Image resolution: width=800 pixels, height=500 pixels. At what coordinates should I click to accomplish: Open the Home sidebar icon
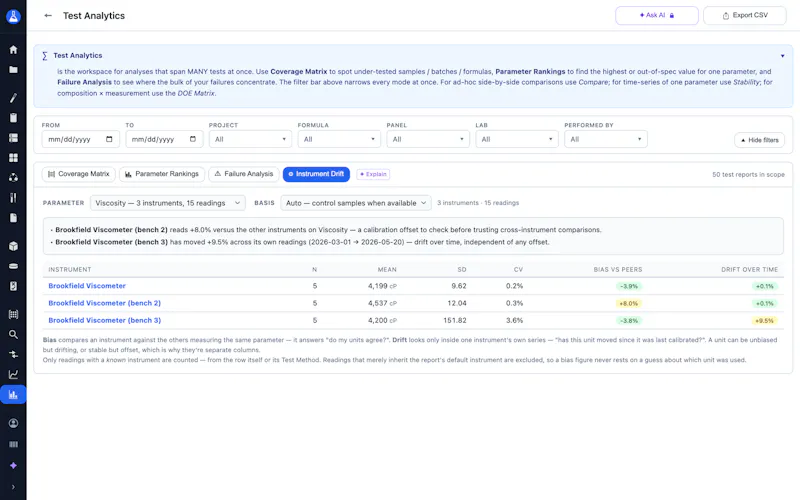[x=13, y=49]
